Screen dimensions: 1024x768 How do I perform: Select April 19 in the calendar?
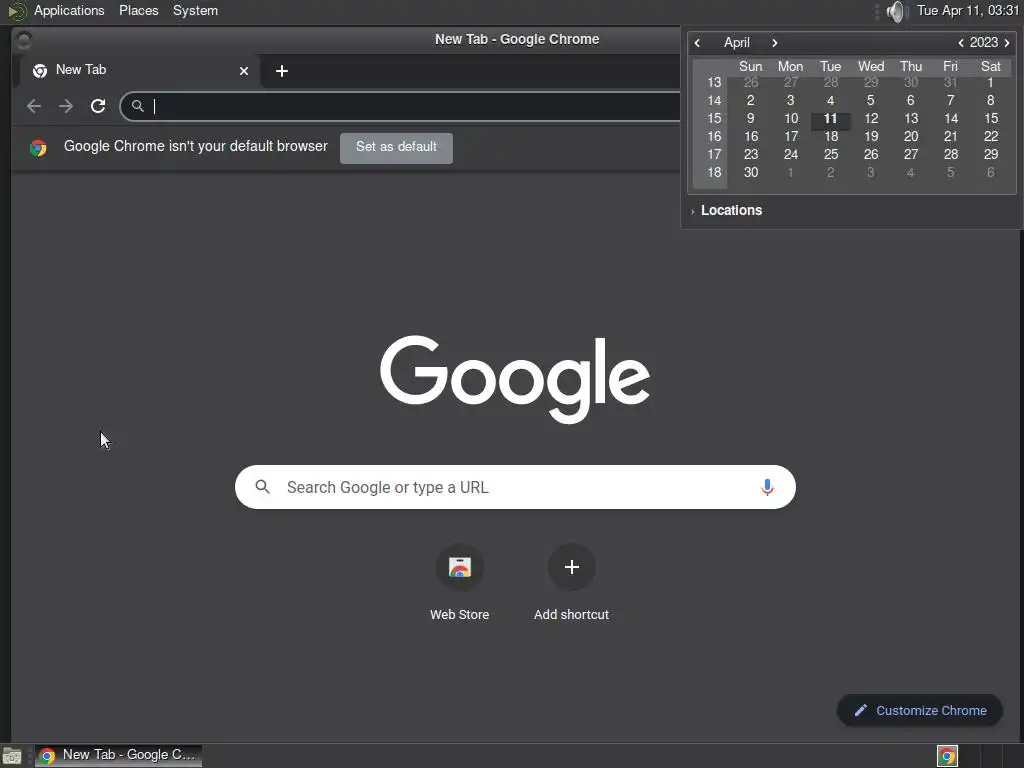click(871, 136)
